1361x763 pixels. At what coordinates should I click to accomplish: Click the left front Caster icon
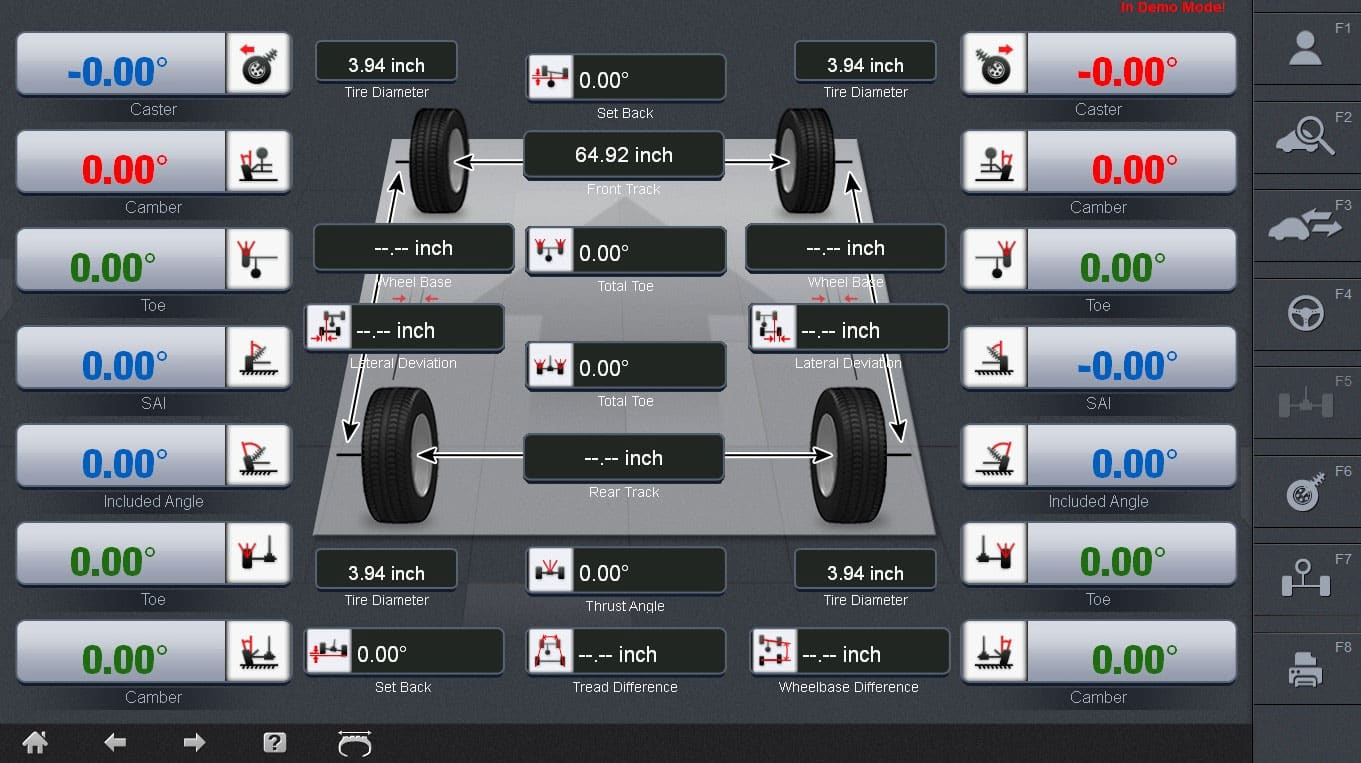click(x=258, y=64)
